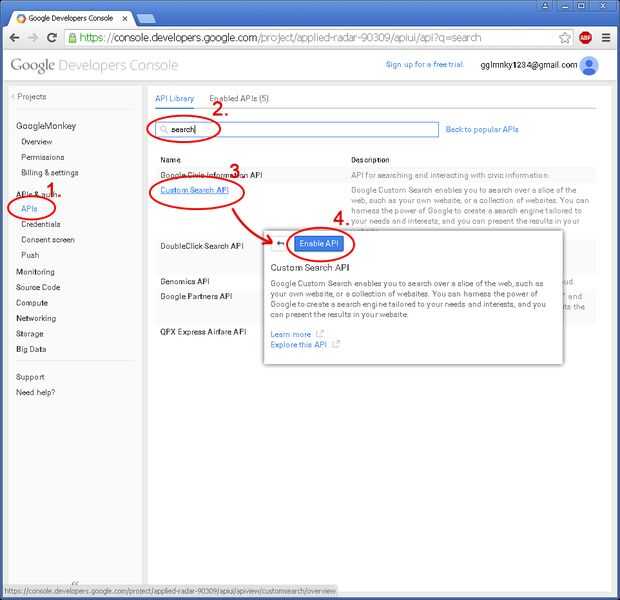Open Support in the sidebar
The image size is (620, 600).
click(x=30, y=377)
